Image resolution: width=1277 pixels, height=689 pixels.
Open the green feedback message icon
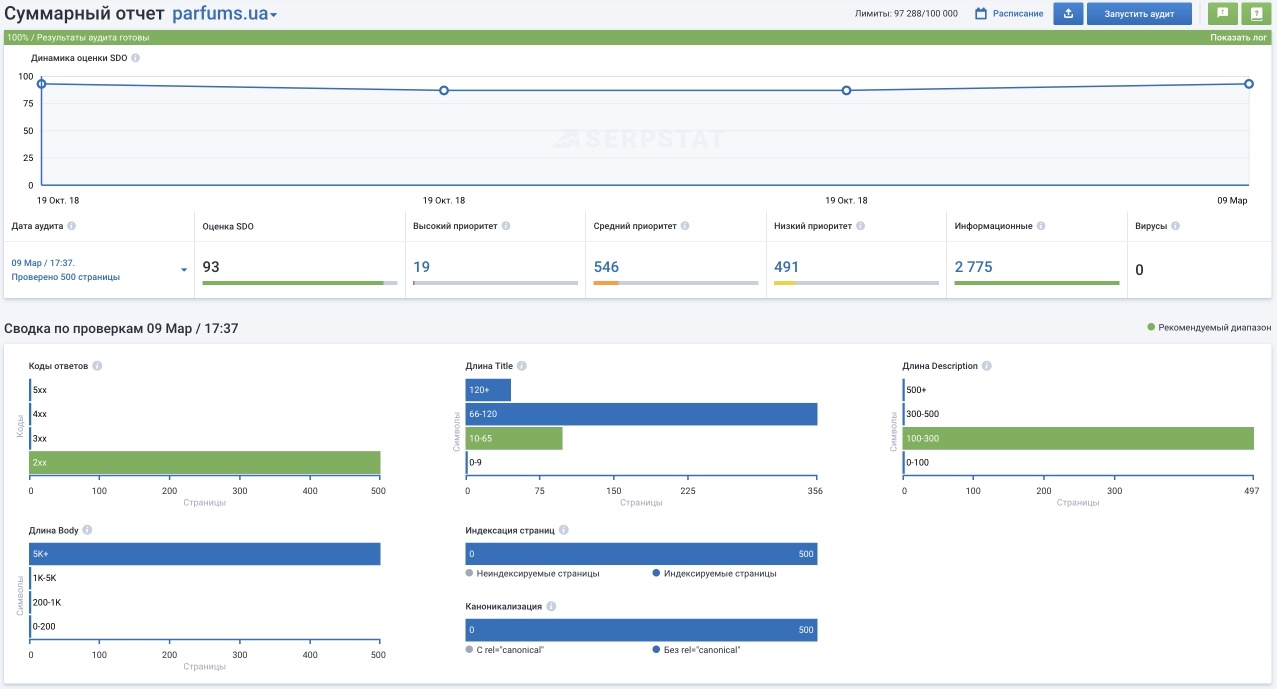(1222, 13)
